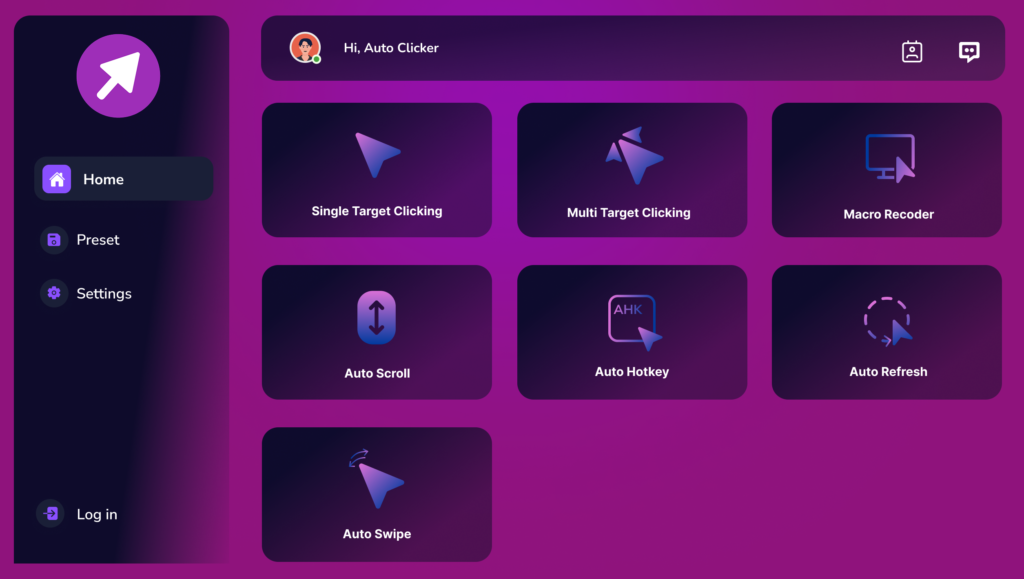Open the Single Target Clicking tool
Viewport: 1024px width, 579px height.
[x=376, y=170]
